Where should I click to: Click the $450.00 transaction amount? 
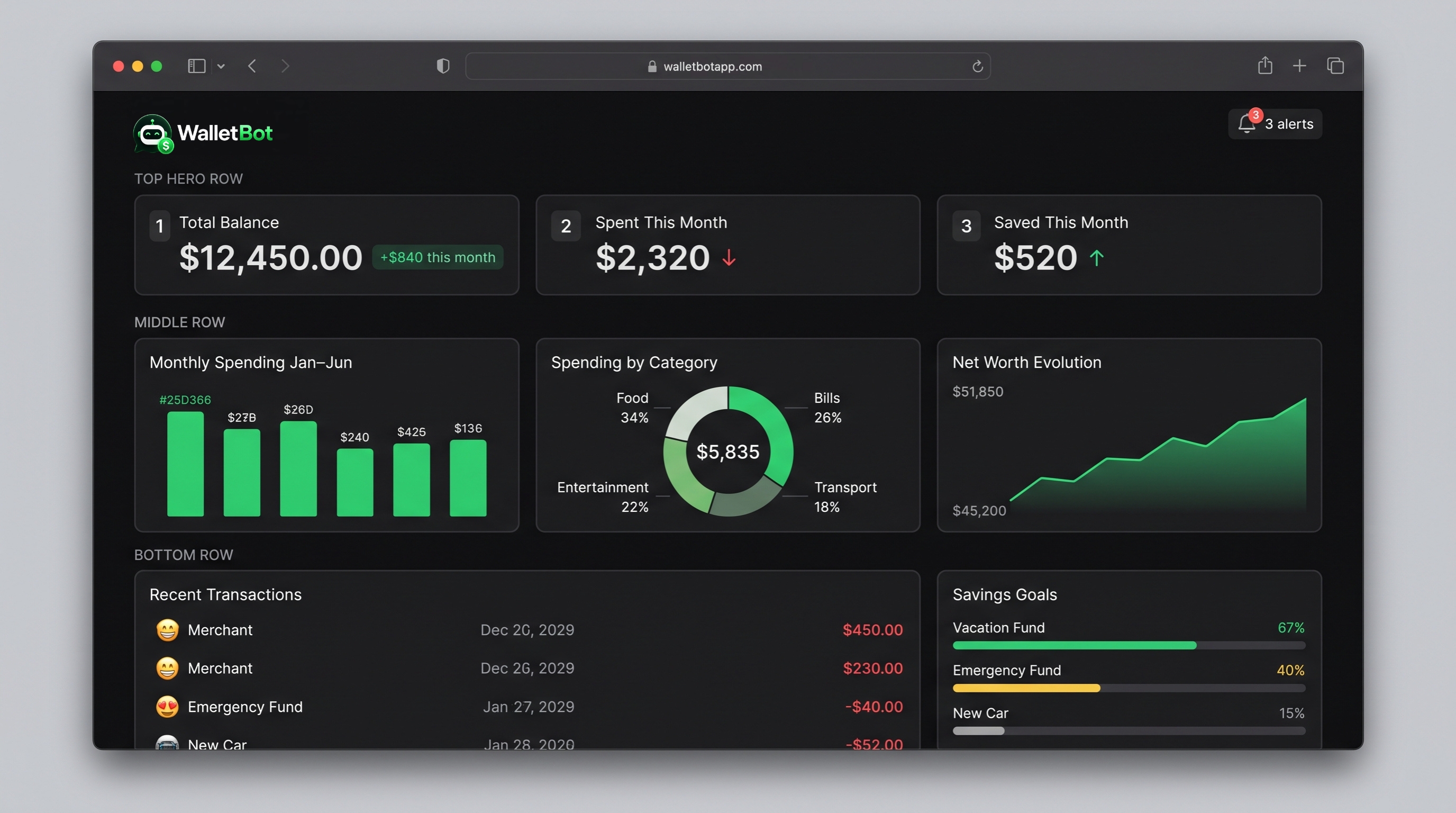[x=872, y=630]
